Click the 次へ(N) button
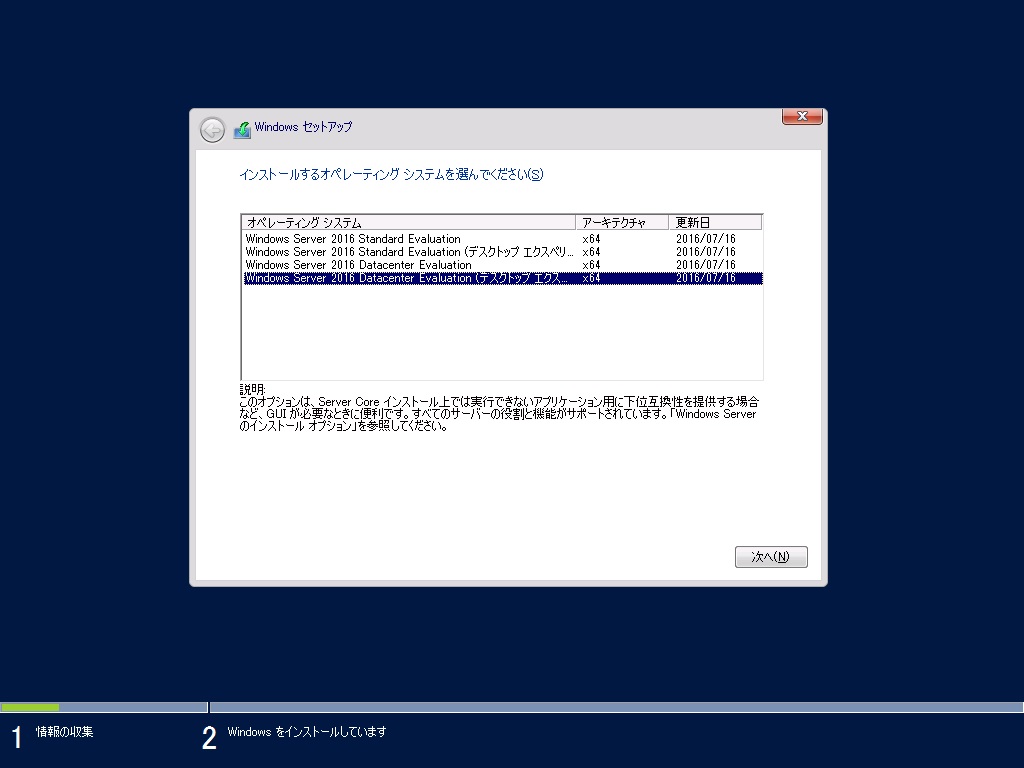This screenshot has width=1024, height=768. pyautogui.click(x=771, y=556)
